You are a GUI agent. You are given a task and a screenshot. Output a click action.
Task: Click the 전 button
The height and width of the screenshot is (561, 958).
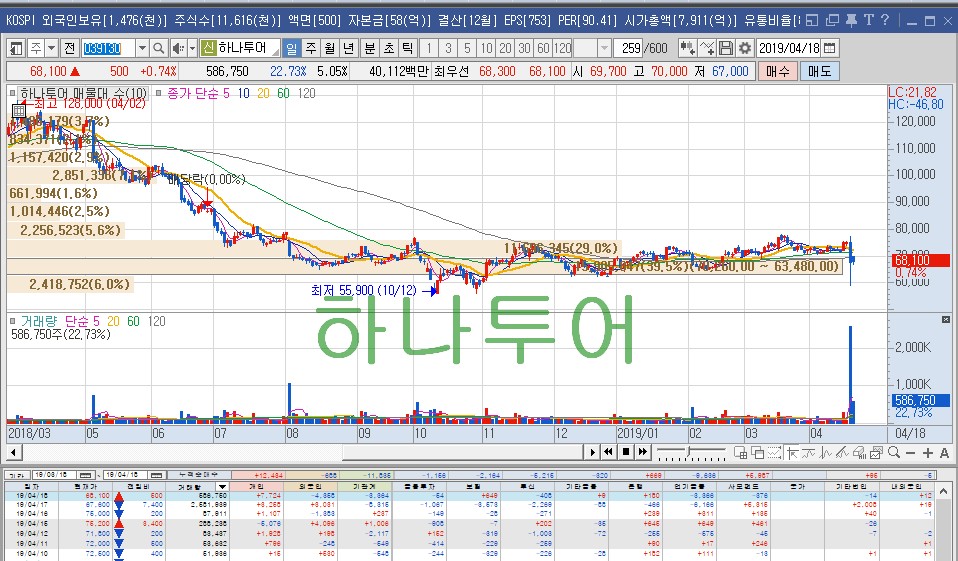[70, 48]
